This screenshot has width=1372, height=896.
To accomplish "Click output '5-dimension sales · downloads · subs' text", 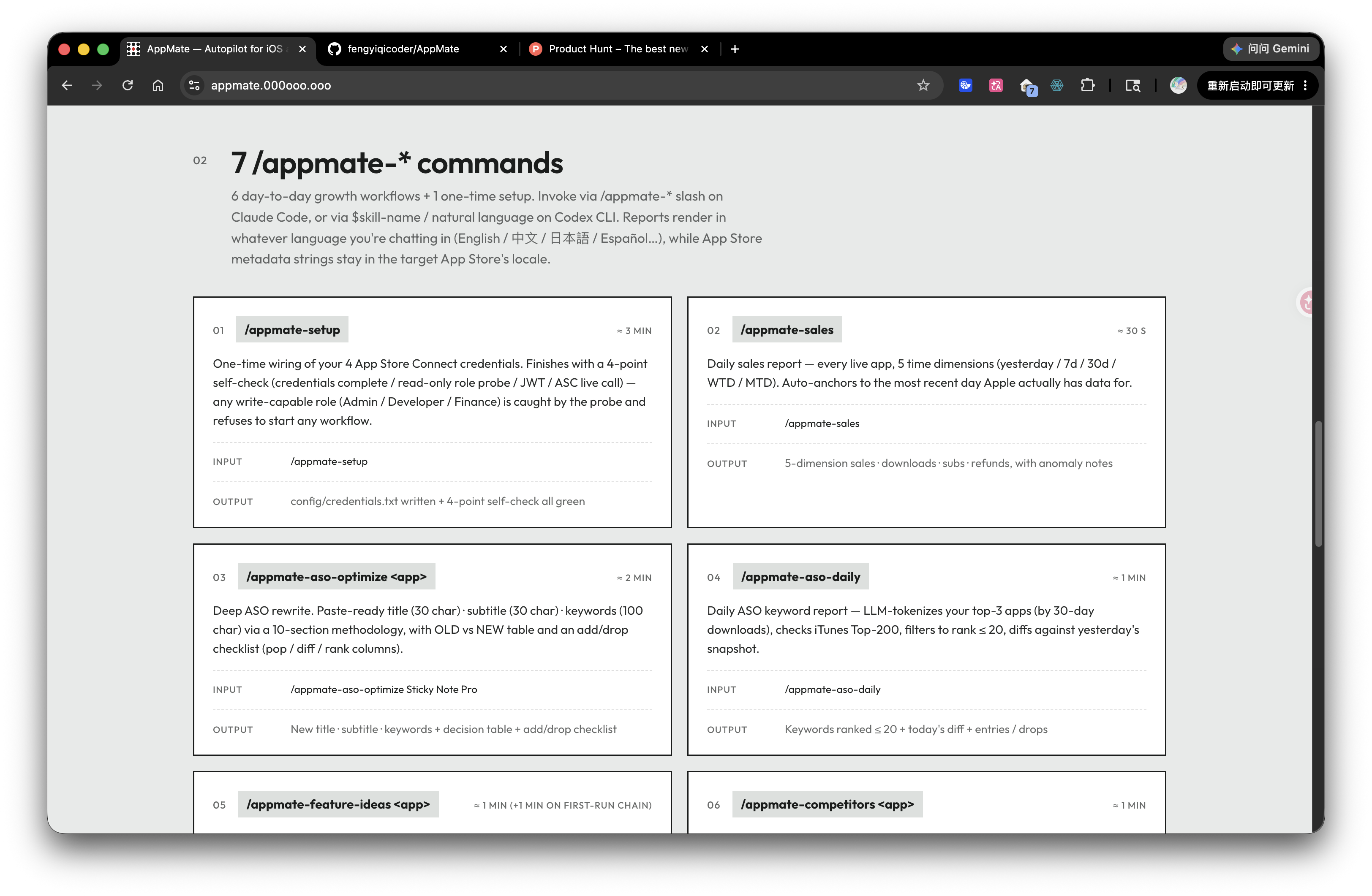I will [x=948, y=463].
